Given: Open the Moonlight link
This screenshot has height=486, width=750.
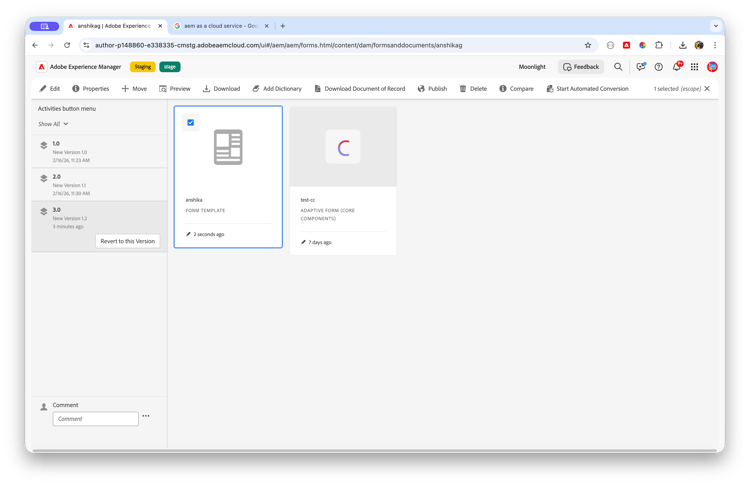Looking at the screenshot, I should coord(532,67).
